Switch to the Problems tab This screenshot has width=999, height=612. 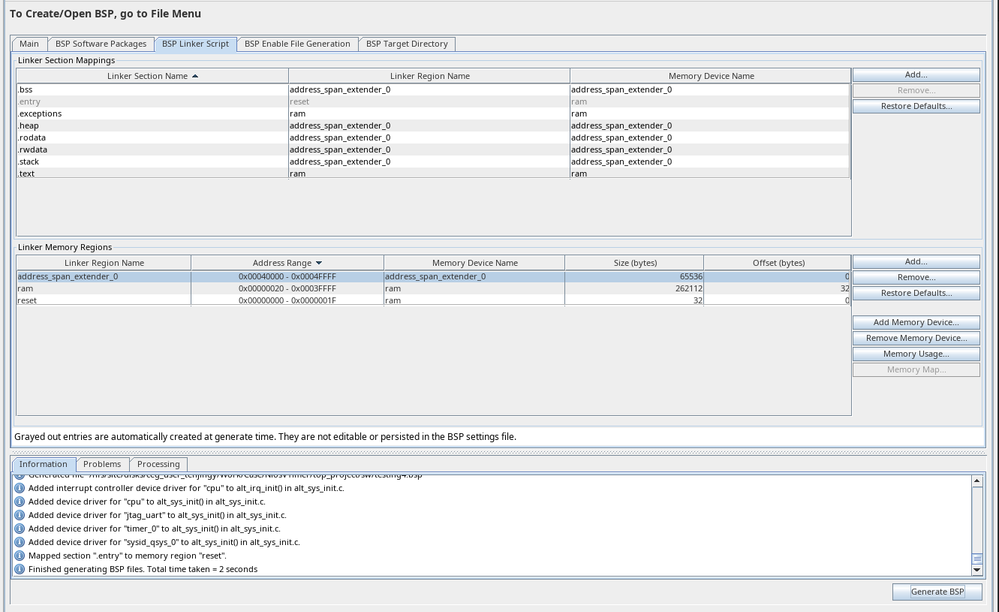[102, 464]
